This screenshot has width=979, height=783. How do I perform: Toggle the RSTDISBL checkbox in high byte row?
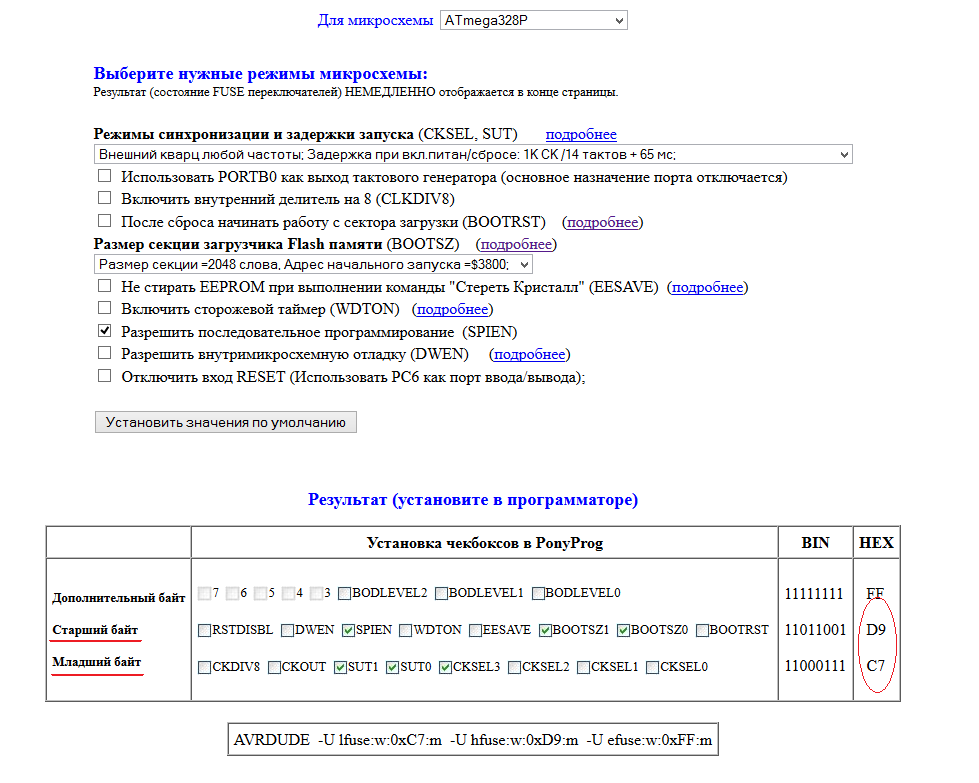205,630
